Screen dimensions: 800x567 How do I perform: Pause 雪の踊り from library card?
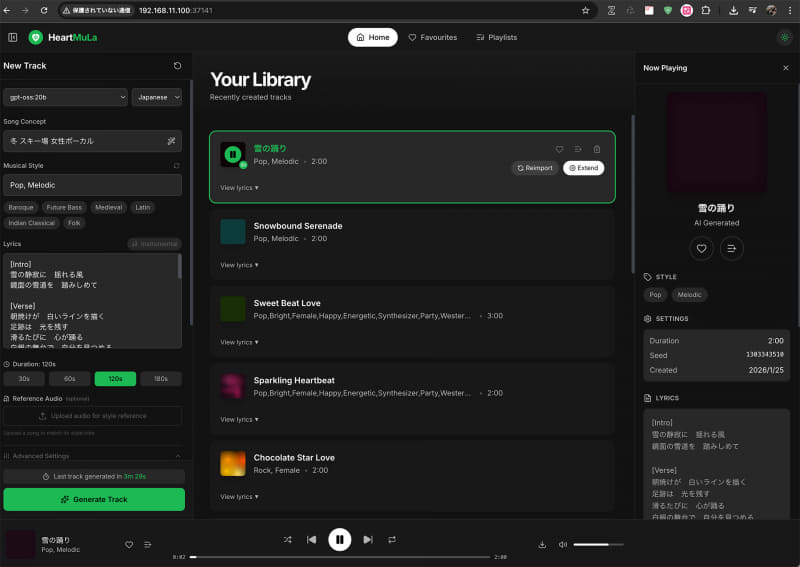pyautogui.click(x=233, y=154)
